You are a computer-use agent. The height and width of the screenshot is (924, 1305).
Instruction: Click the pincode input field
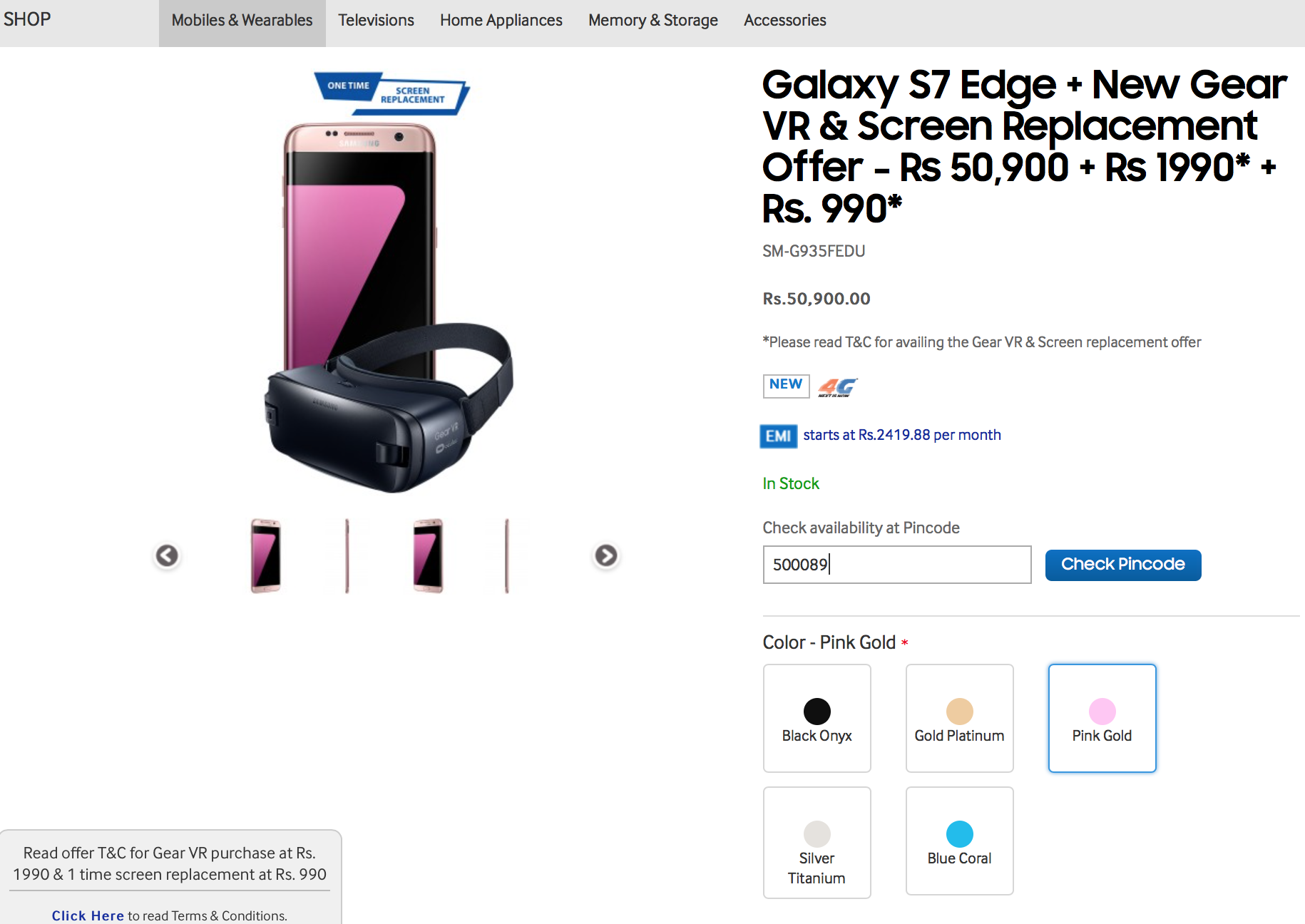pyautogui.click(x=896, y=565)
